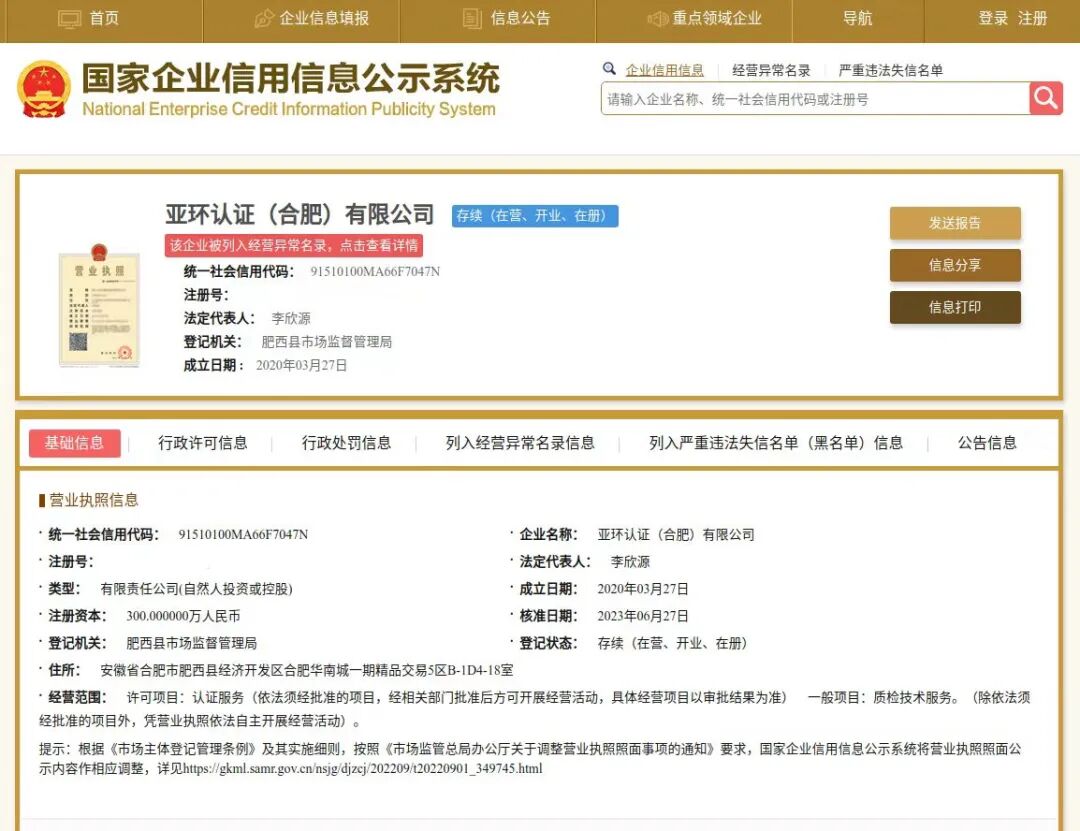Click the small magnifier beside 企业信用信息
The height and width of the screenshot is (831, 1080).
point(610,69)
